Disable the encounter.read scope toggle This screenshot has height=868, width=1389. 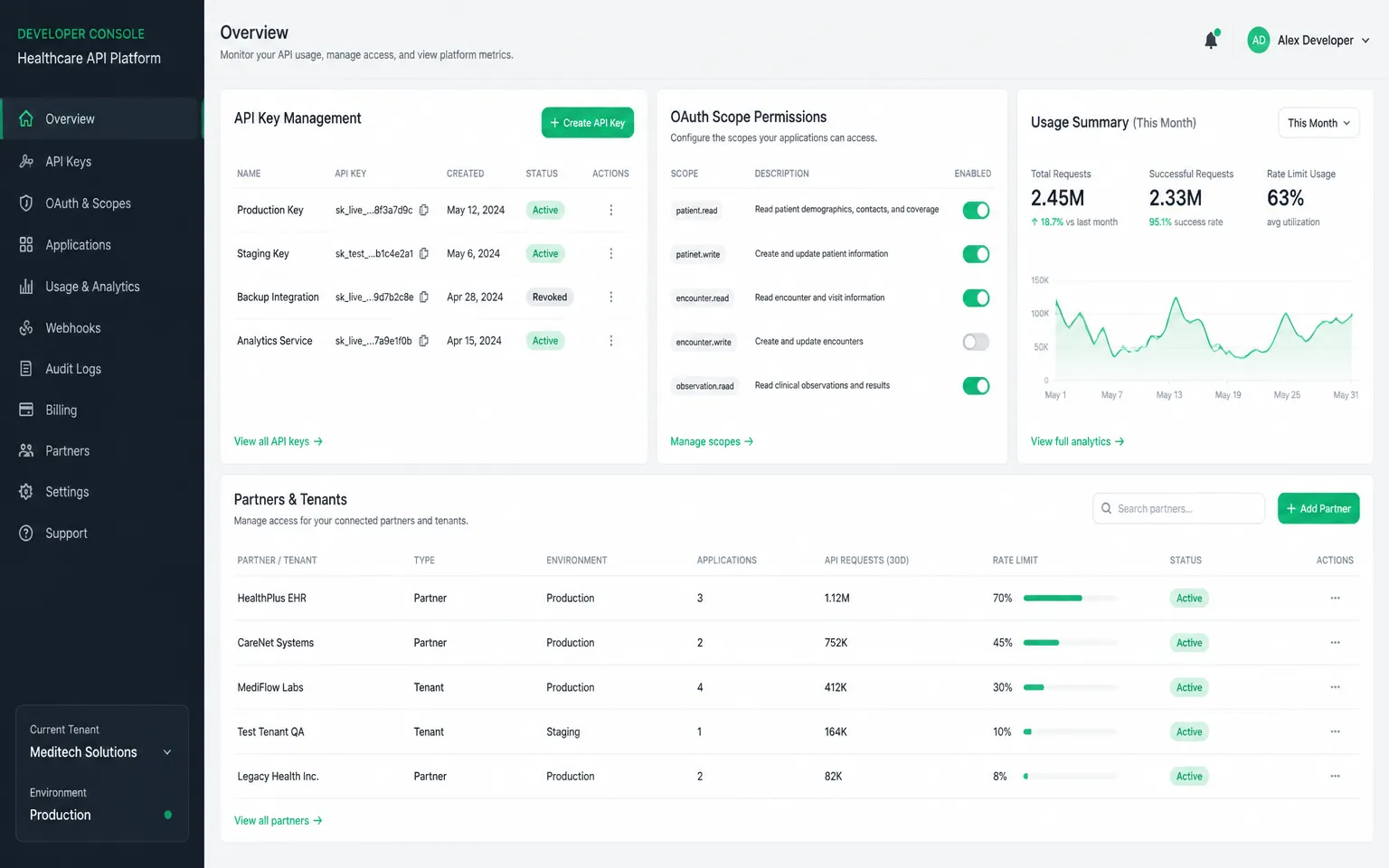coord(976,297)
